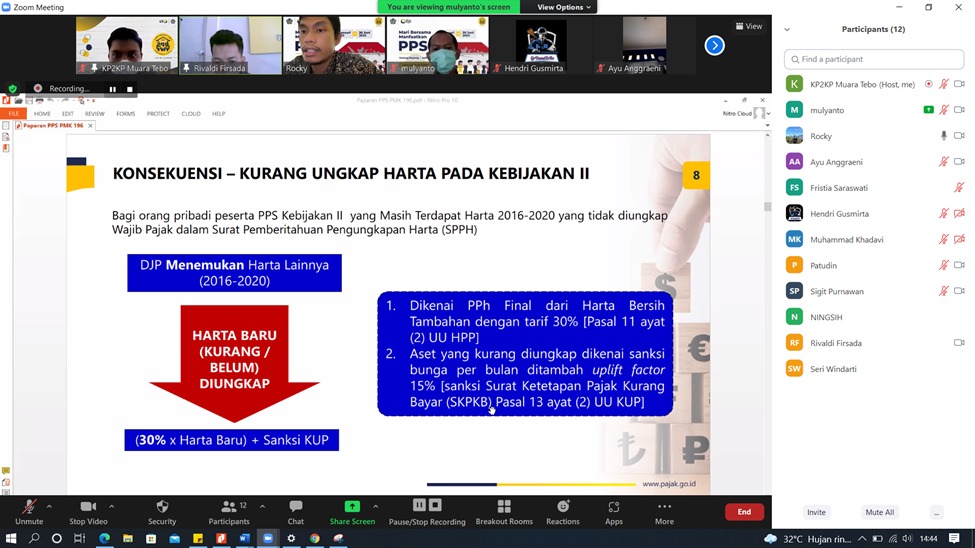Click the Find a participant search field

873,59
